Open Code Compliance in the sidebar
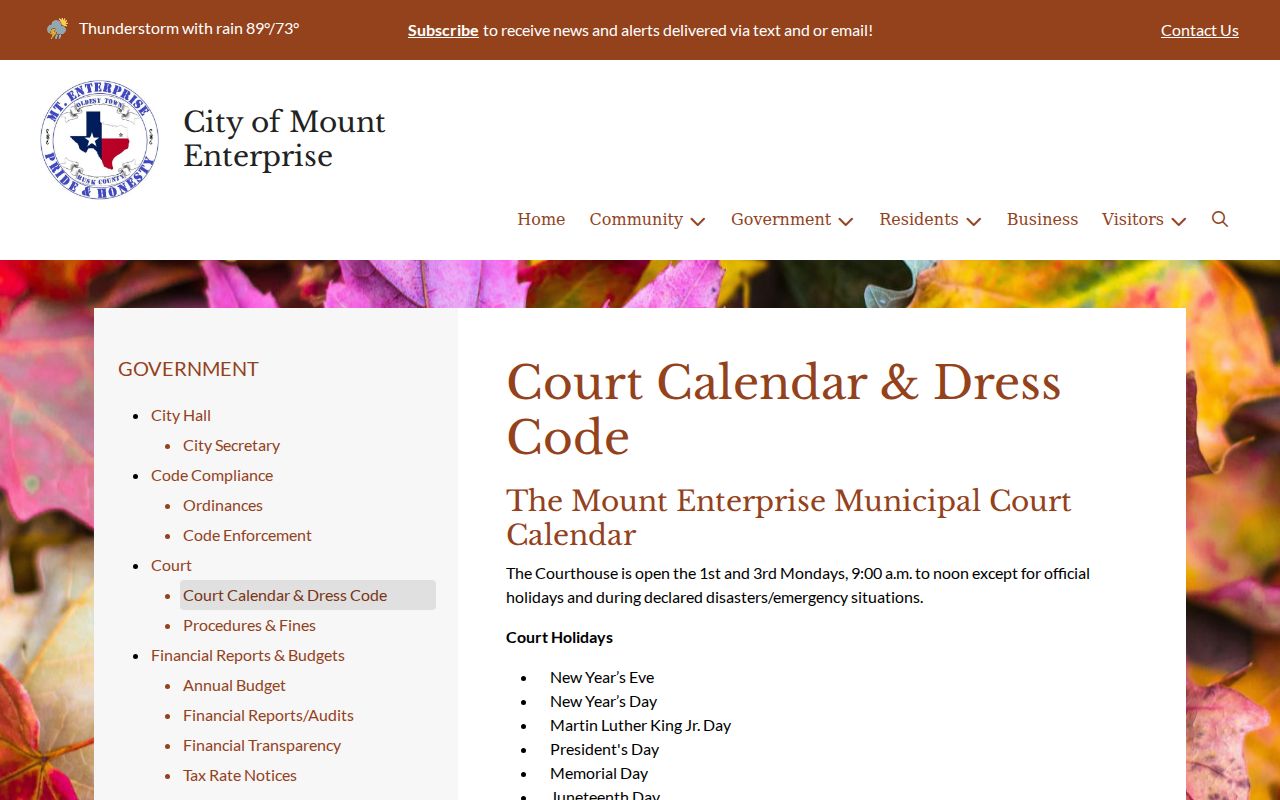Viewport: 1280px width, 800px height. (x=212, y=475)
